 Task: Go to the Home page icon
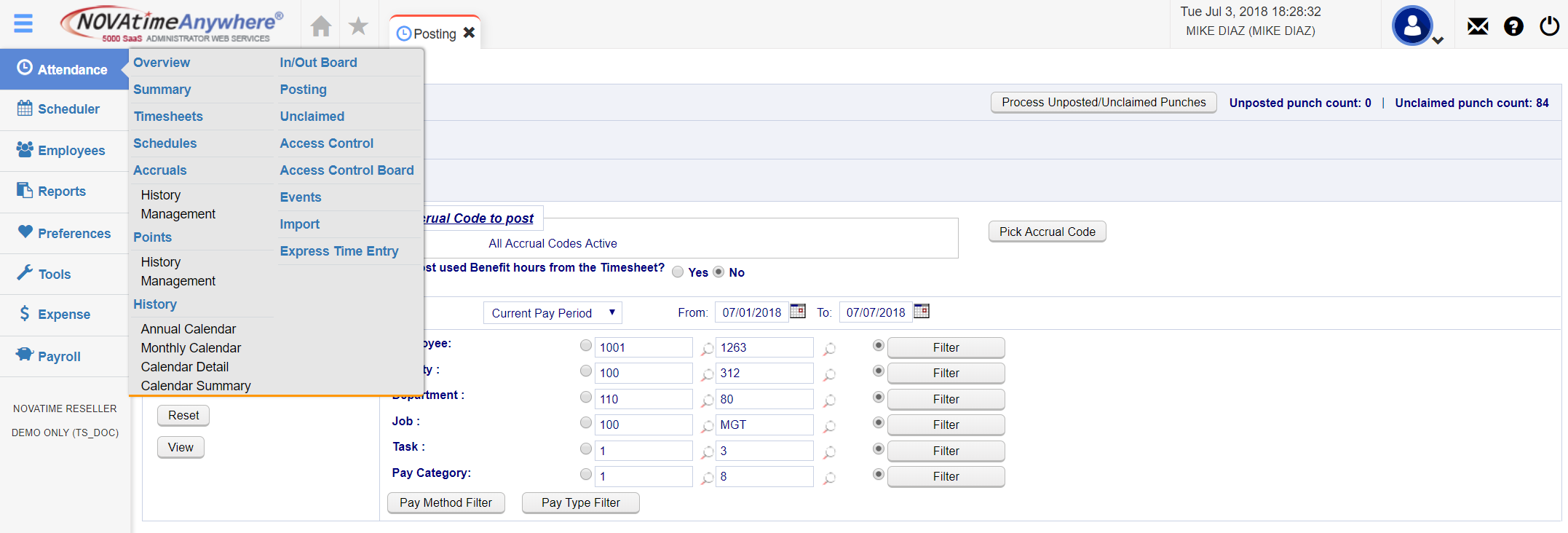(x=320, y=27)
